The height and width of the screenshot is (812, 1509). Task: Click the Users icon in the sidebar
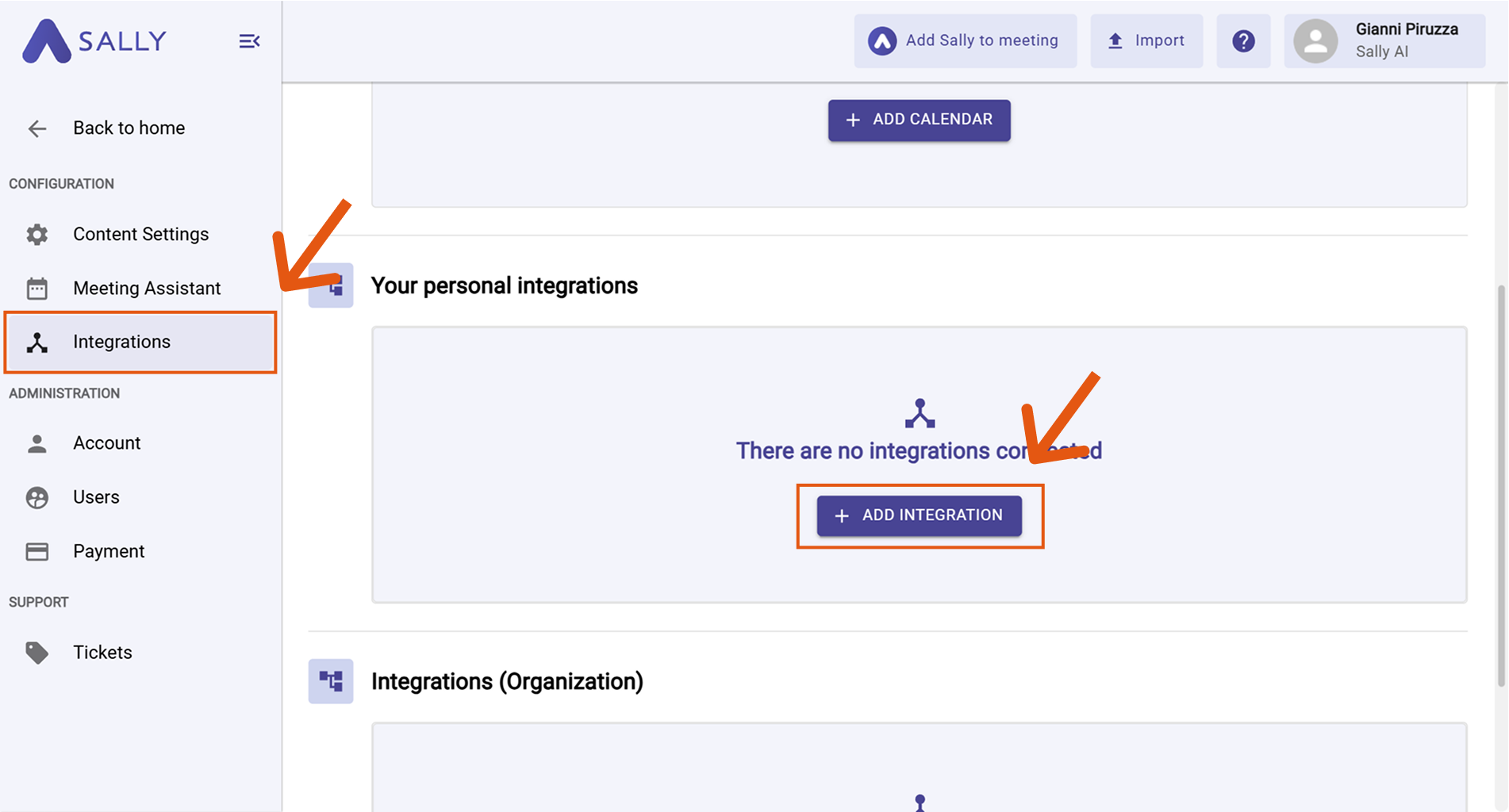[37, 497]
